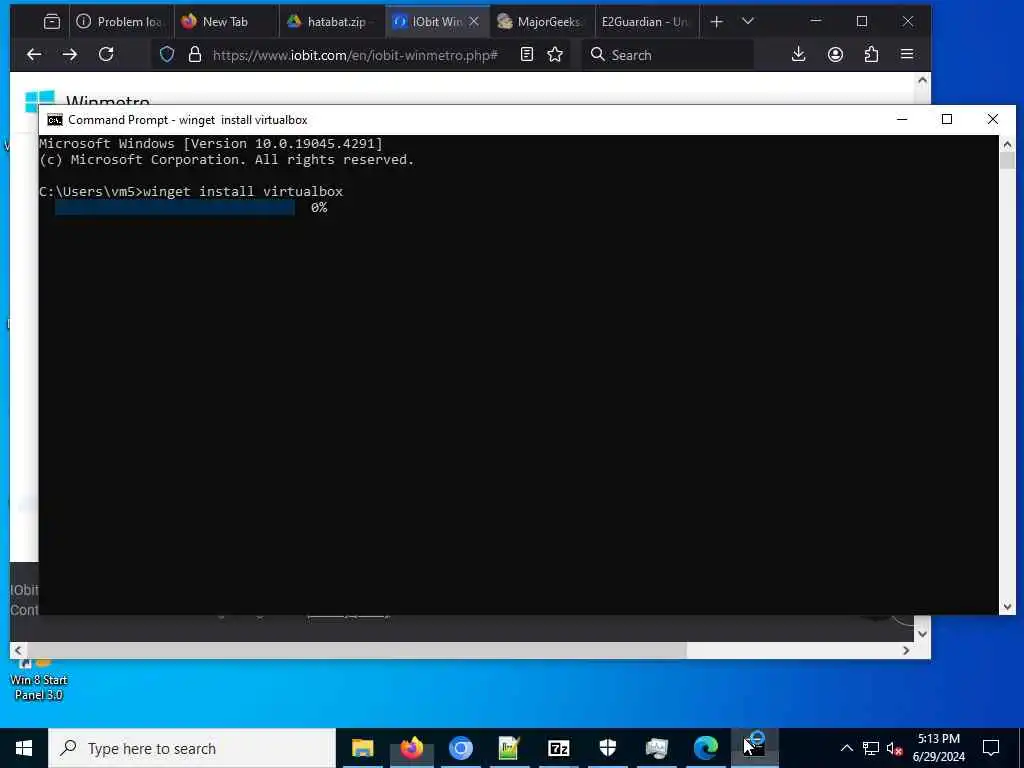Image resolution: width=1024 pixels, height=768 pixels.
Task: Open muted volume tray icon
Action: [895, 748]
